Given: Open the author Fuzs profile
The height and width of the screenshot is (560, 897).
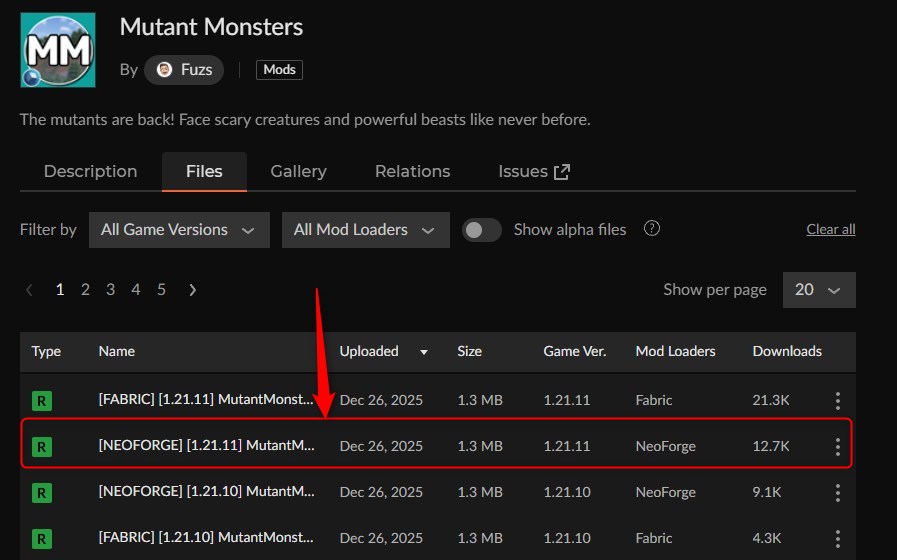Looking at the screenshot, I should click(x=184, y=70).
